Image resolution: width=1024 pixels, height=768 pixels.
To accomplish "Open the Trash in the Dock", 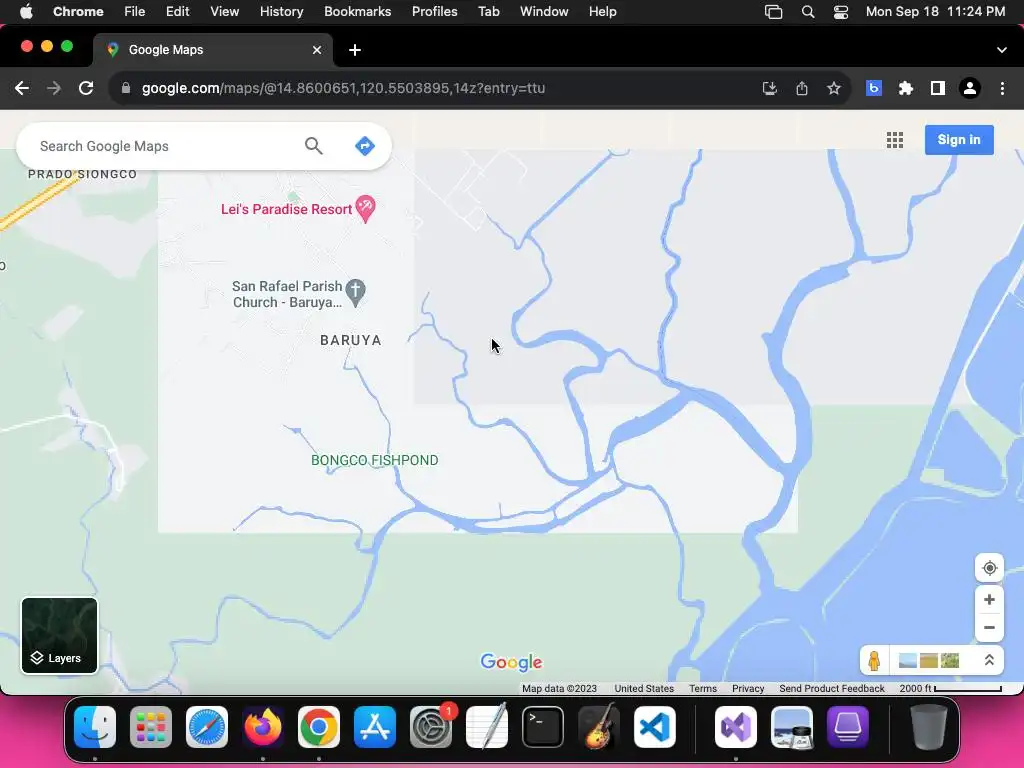I will point(929,727).
